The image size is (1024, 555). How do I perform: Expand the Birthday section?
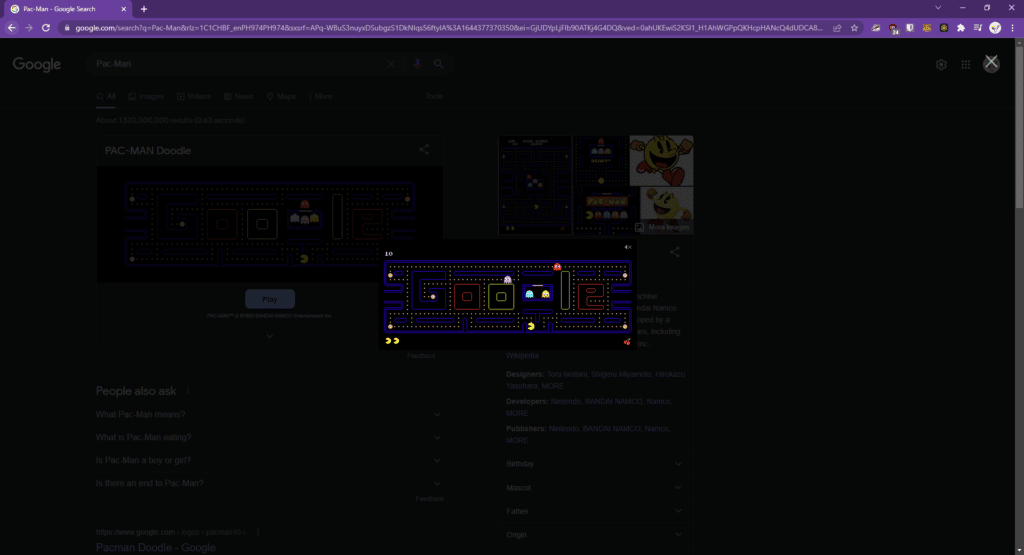(x=594, y=464)
